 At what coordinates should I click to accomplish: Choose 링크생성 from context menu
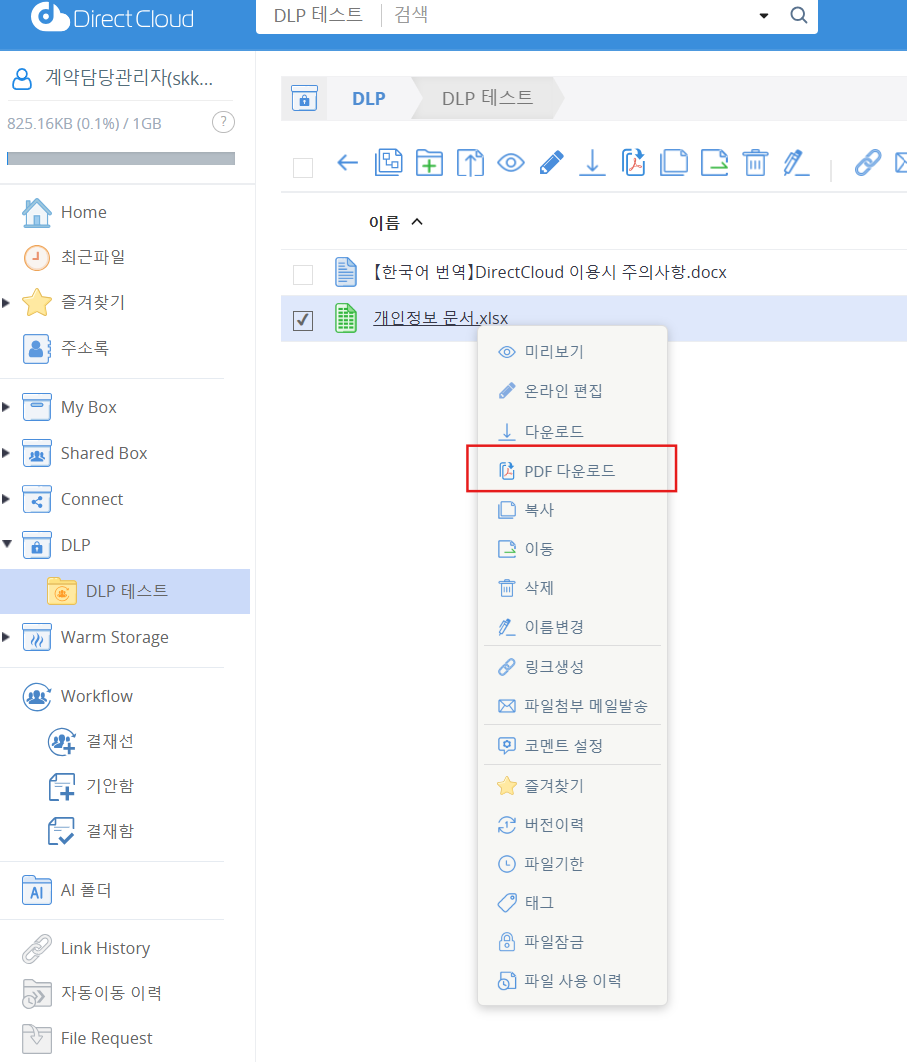click(572, 667)
